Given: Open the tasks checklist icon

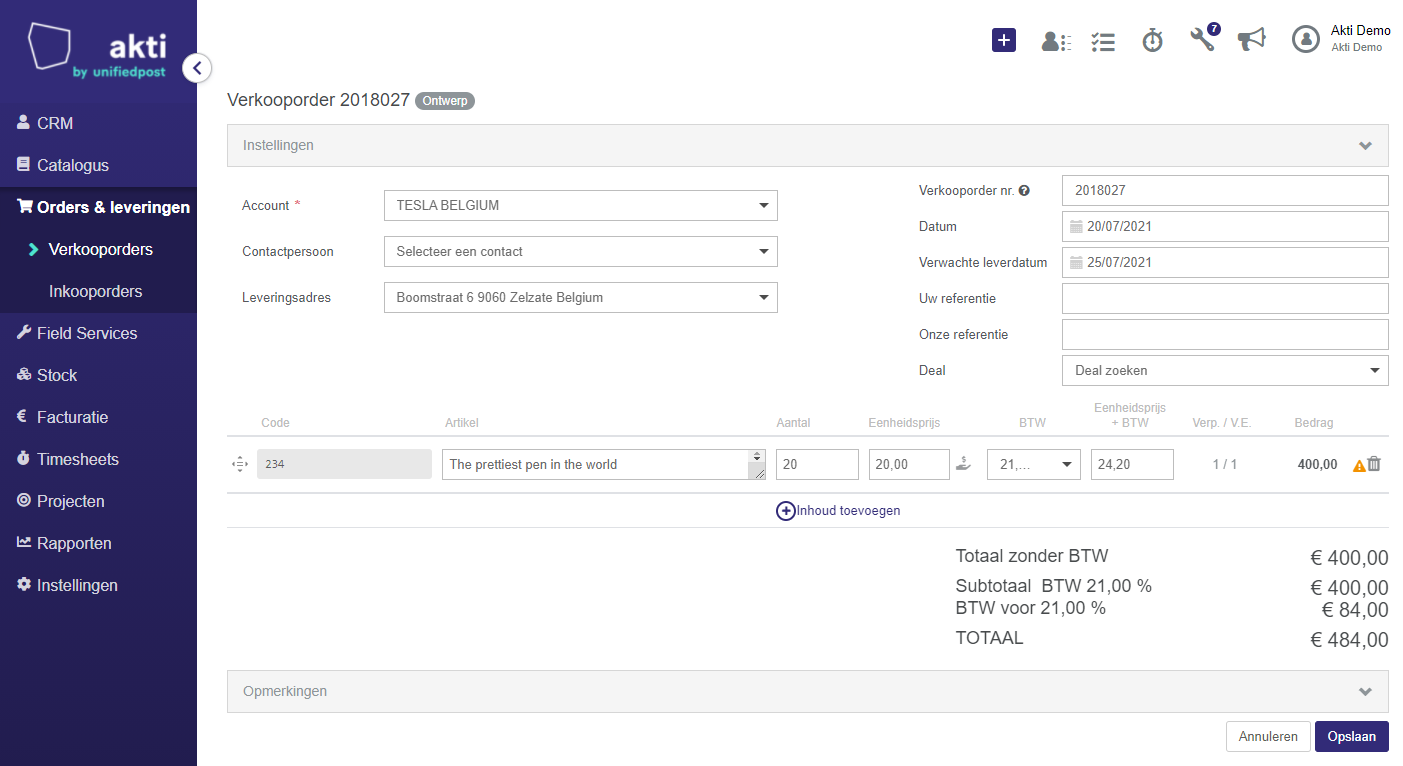Looking at the screenshot, I should coord(1103,41).
